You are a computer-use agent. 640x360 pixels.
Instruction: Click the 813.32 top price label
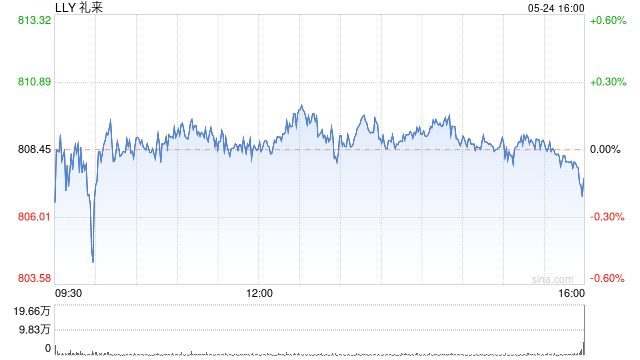click(34, 20)
